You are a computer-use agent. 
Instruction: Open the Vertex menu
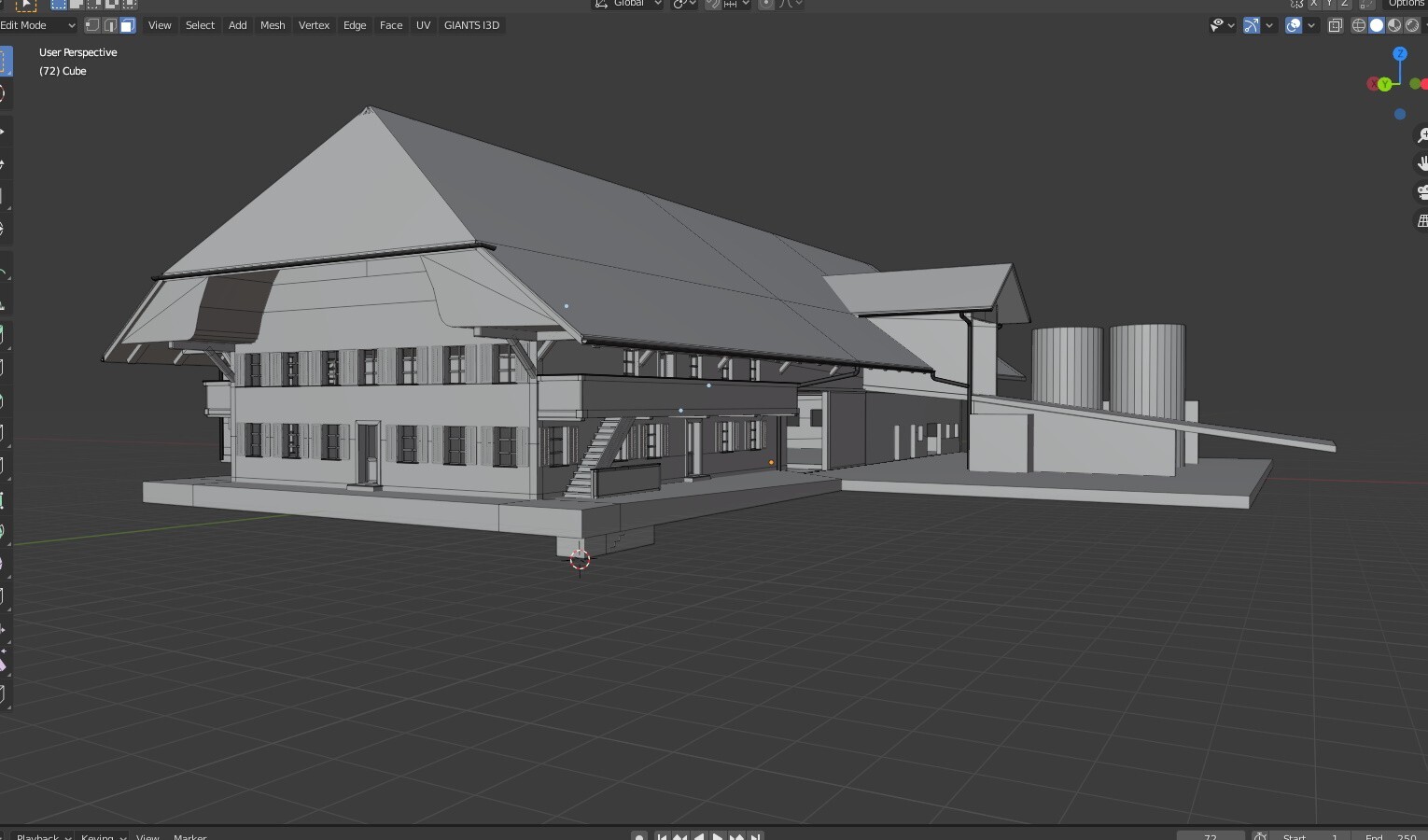click(x=314, y=25)
